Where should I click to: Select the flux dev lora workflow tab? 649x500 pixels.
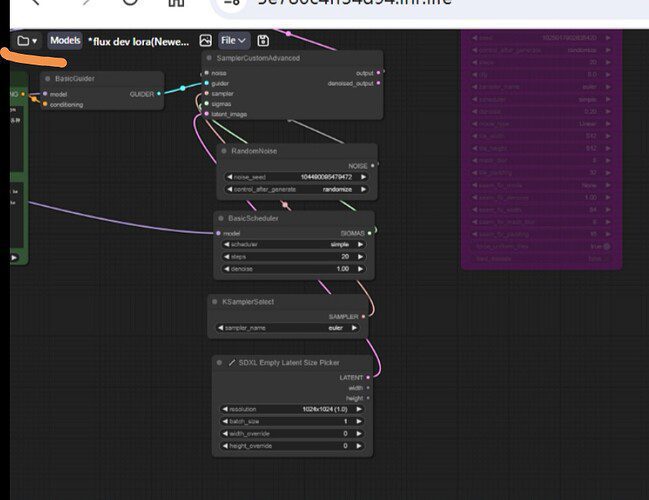pyautogui.click(x=138, y=42)
